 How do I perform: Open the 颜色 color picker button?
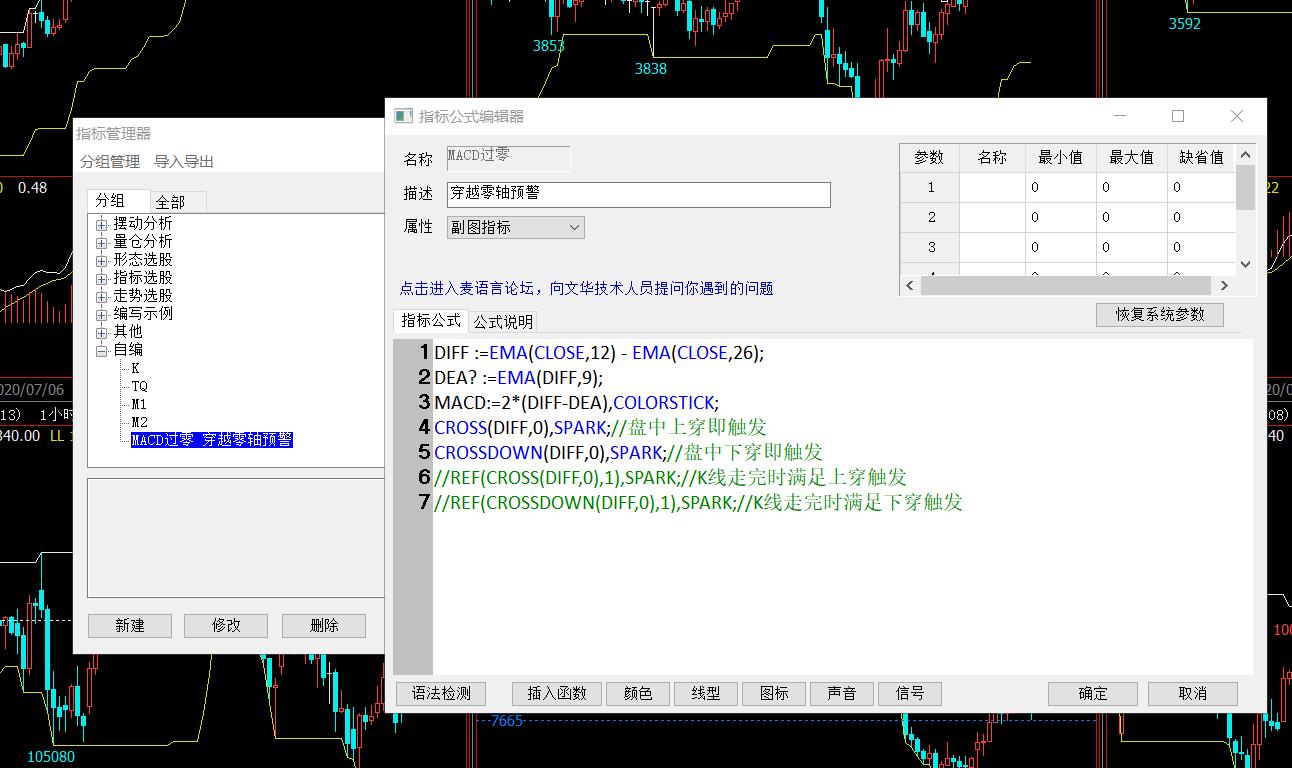(x=638, y=693)
